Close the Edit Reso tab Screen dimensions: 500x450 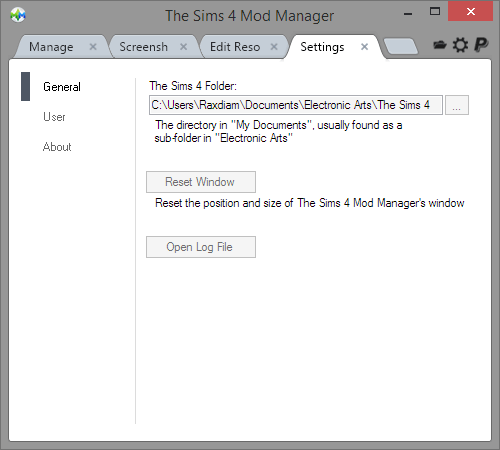pos(274,47)
